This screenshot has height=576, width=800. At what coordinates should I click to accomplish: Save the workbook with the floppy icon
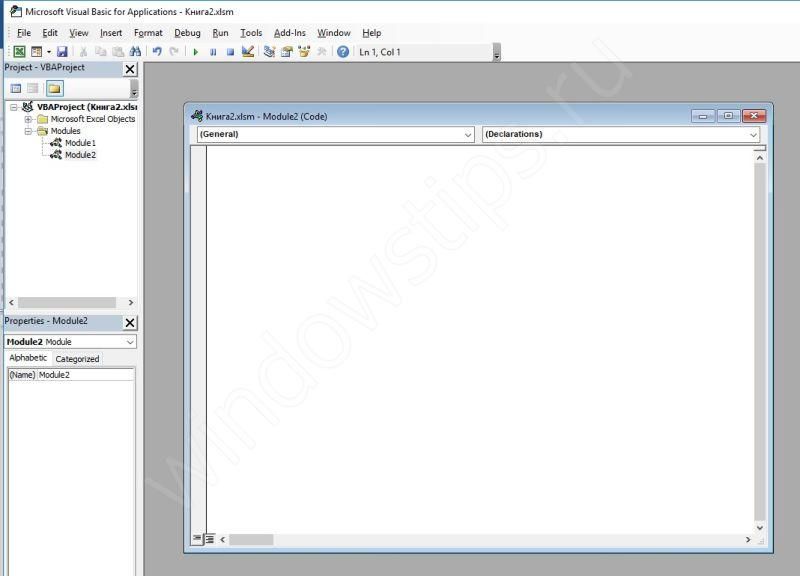click(62, 52)
